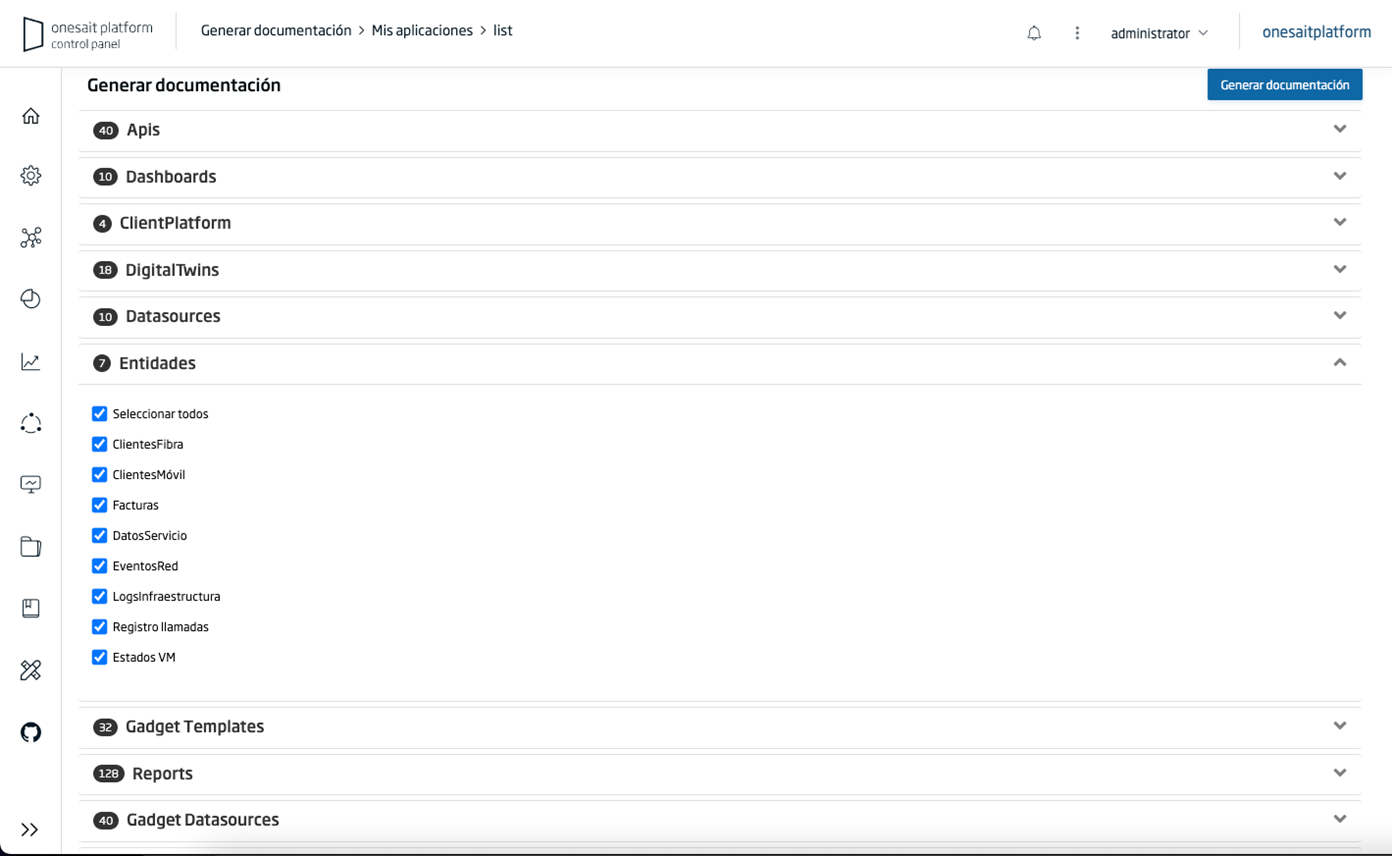Select the line chart visualization icon
1392x856 pixels.
click(30, 360)
